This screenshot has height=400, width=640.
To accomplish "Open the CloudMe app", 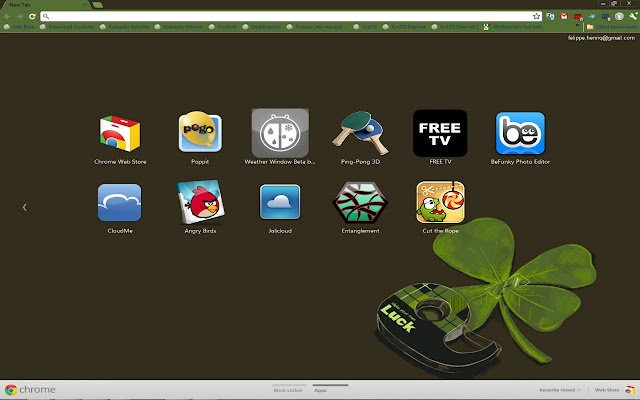I will pyautogui.click(x=120, y=202).
